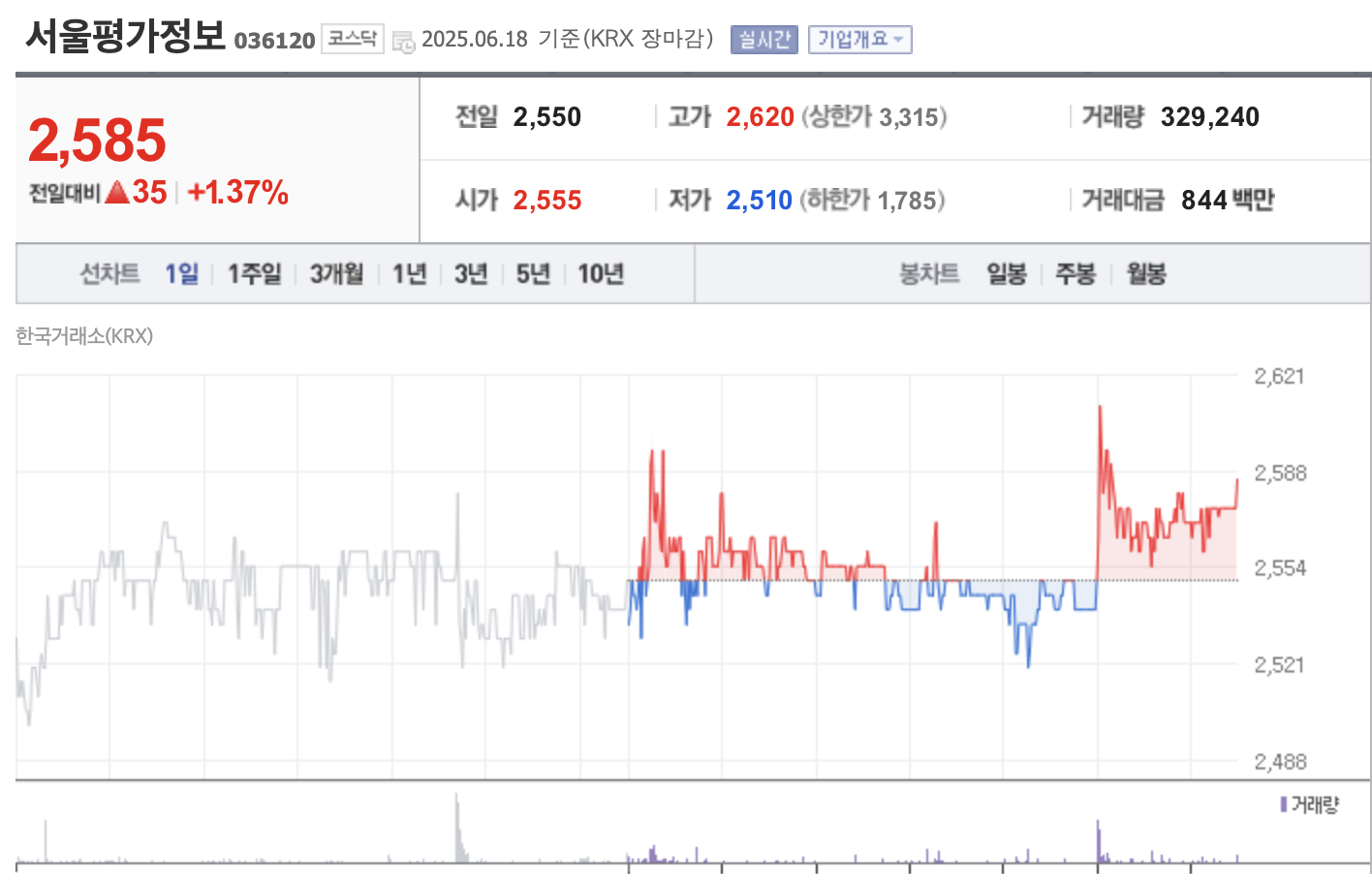
Task: Select the 1년 chart period
Action: tap(408, 273)
